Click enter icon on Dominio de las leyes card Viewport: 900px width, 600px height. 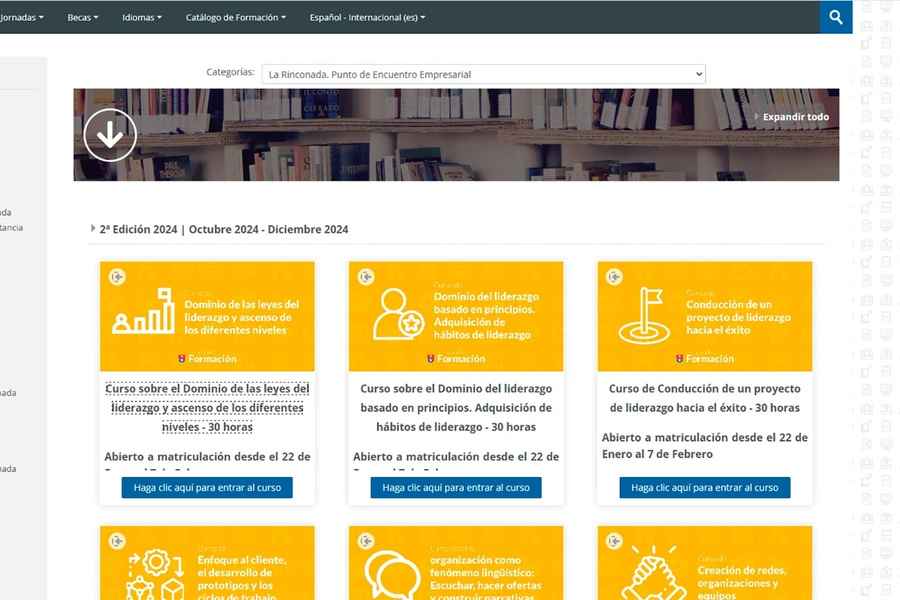tap(117, 277)
